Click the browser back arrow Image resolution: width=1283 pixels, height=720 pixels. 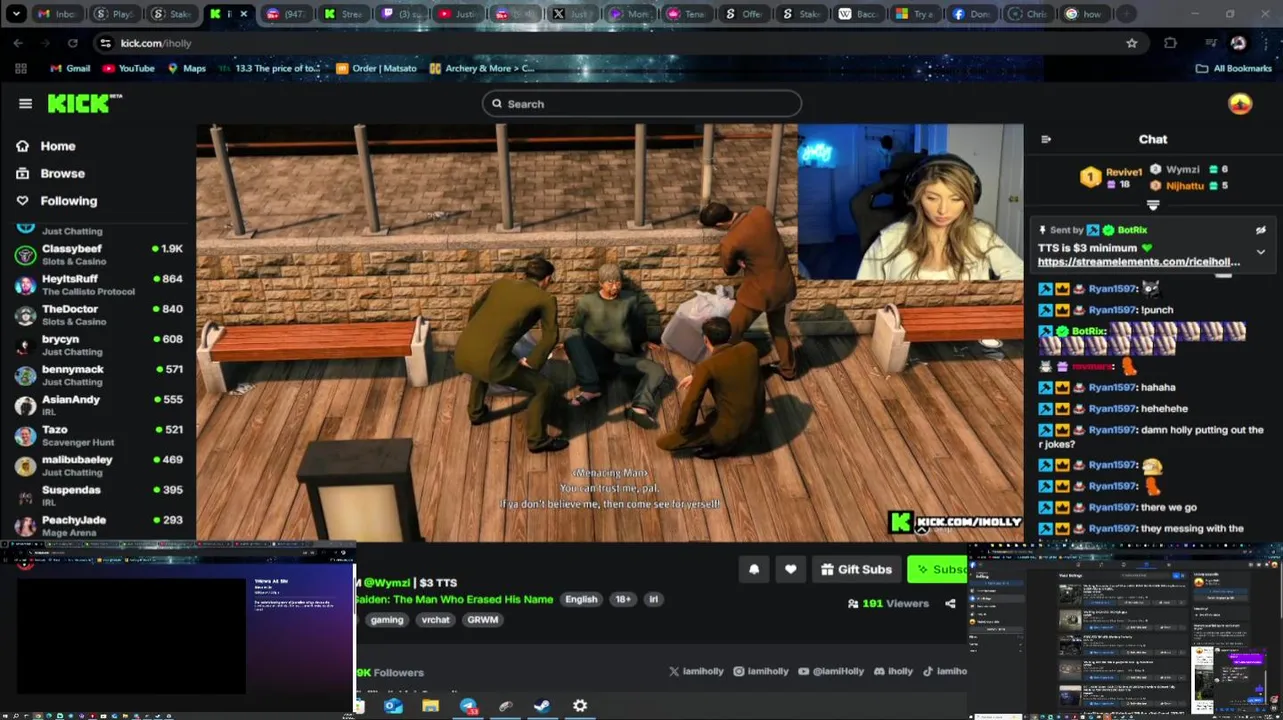coord(18,43)
